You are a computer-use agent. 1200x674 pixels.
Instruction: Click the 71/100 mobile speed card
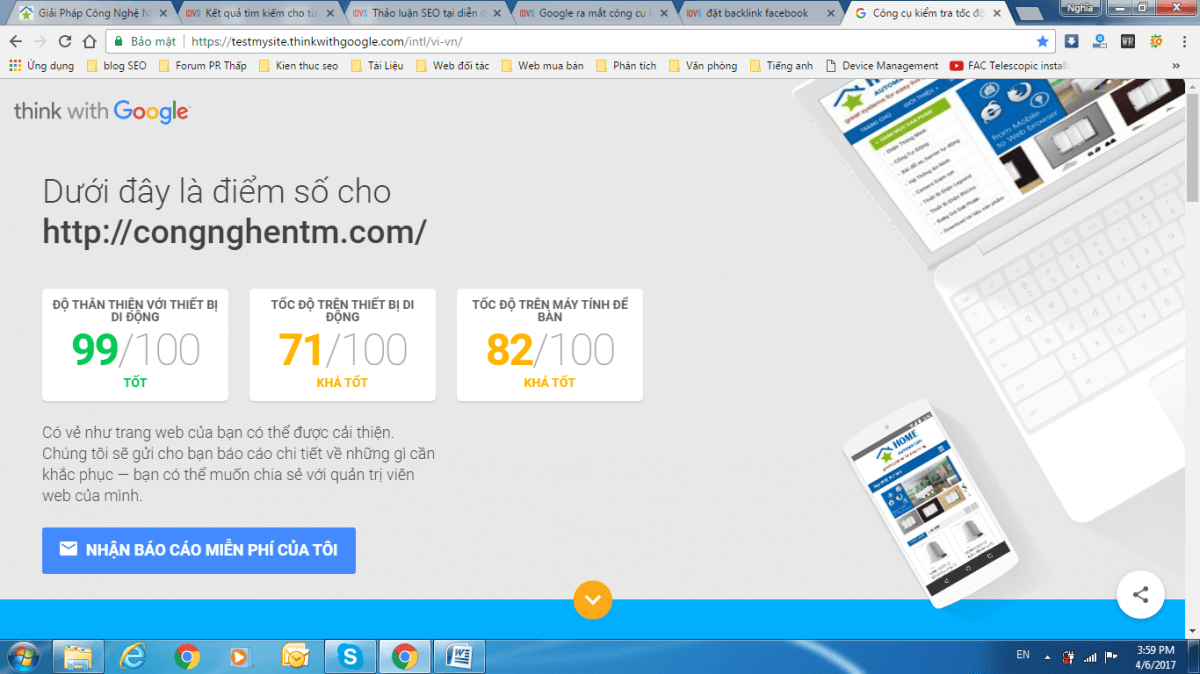[342, 345]
